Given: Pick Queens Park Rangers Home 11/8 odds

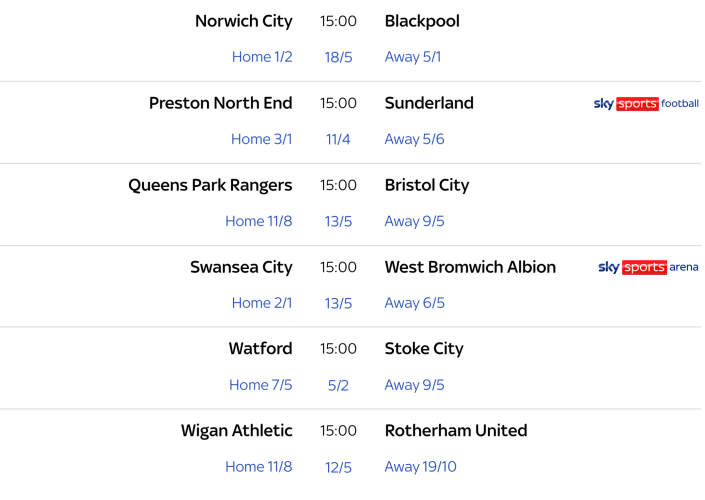Looking at the screenshot, I should point(258,221).
